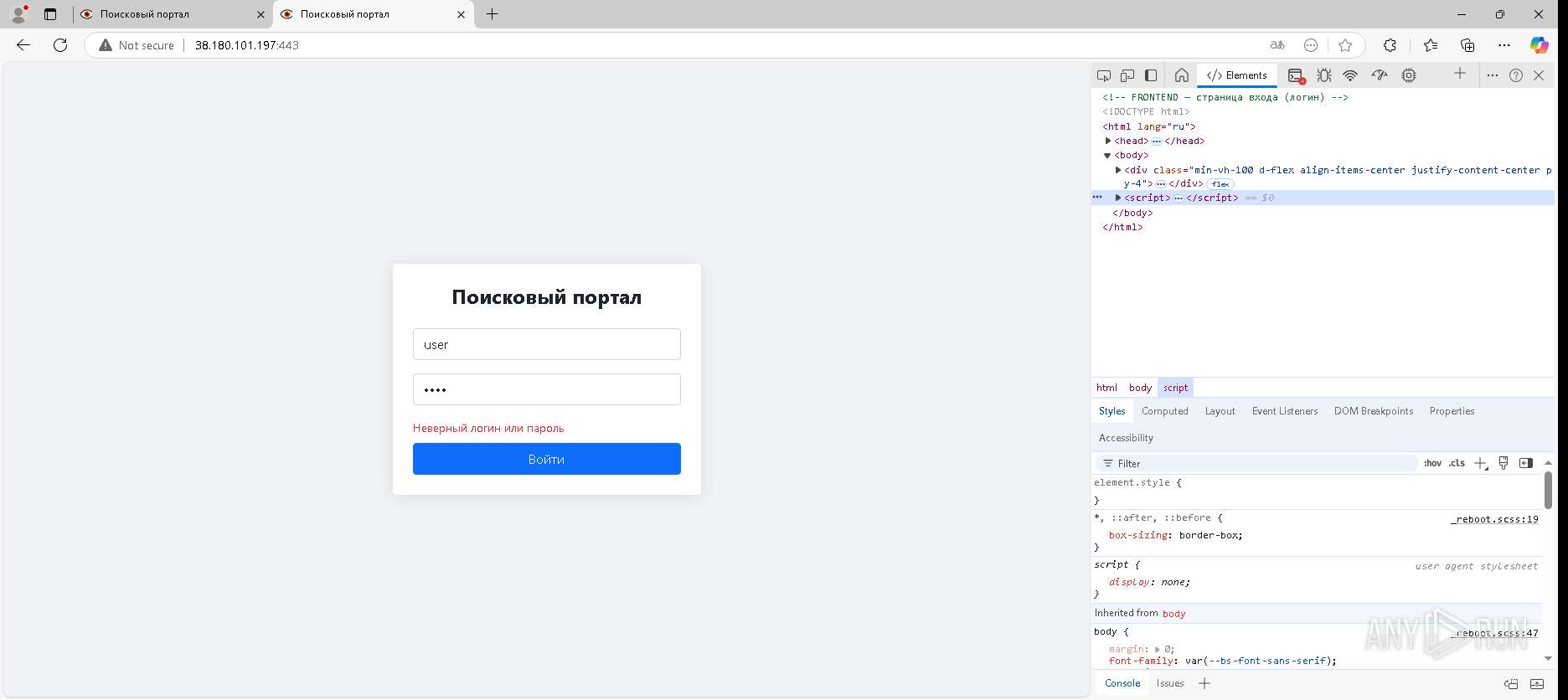
Task: Add this page to favorites star icon
Action: pyautogui.click(x=1345, y=45)
